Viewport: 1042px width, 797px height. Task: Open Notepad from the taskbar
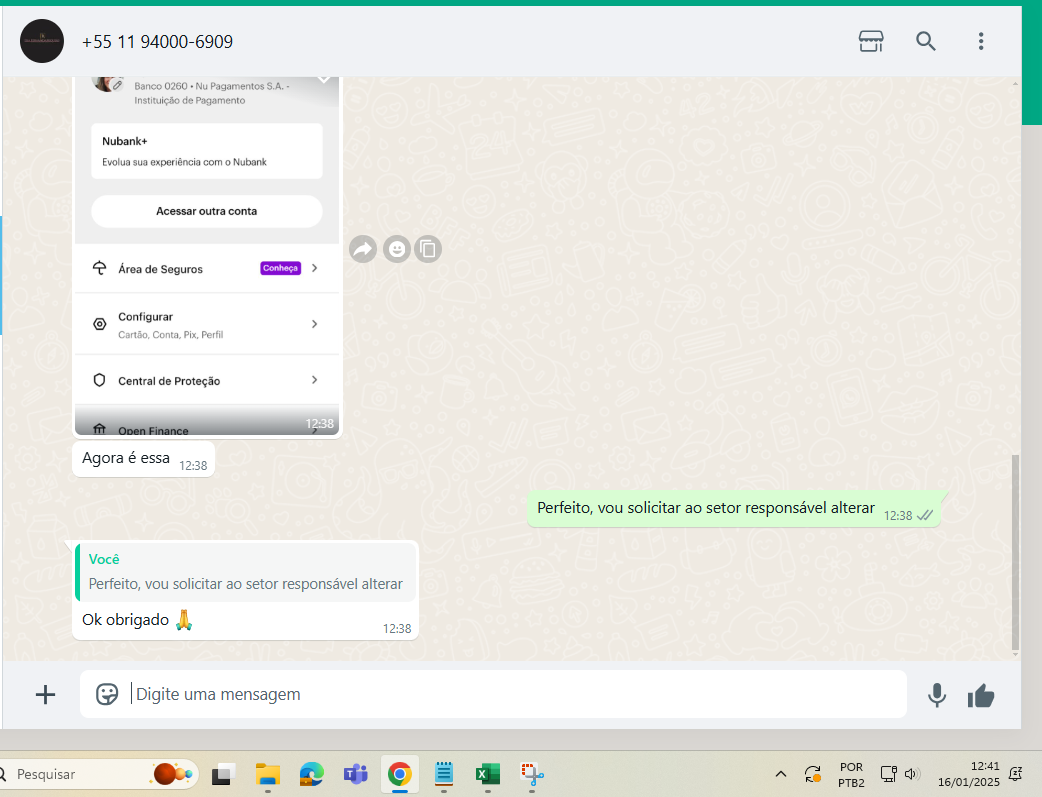coord(444,774)
